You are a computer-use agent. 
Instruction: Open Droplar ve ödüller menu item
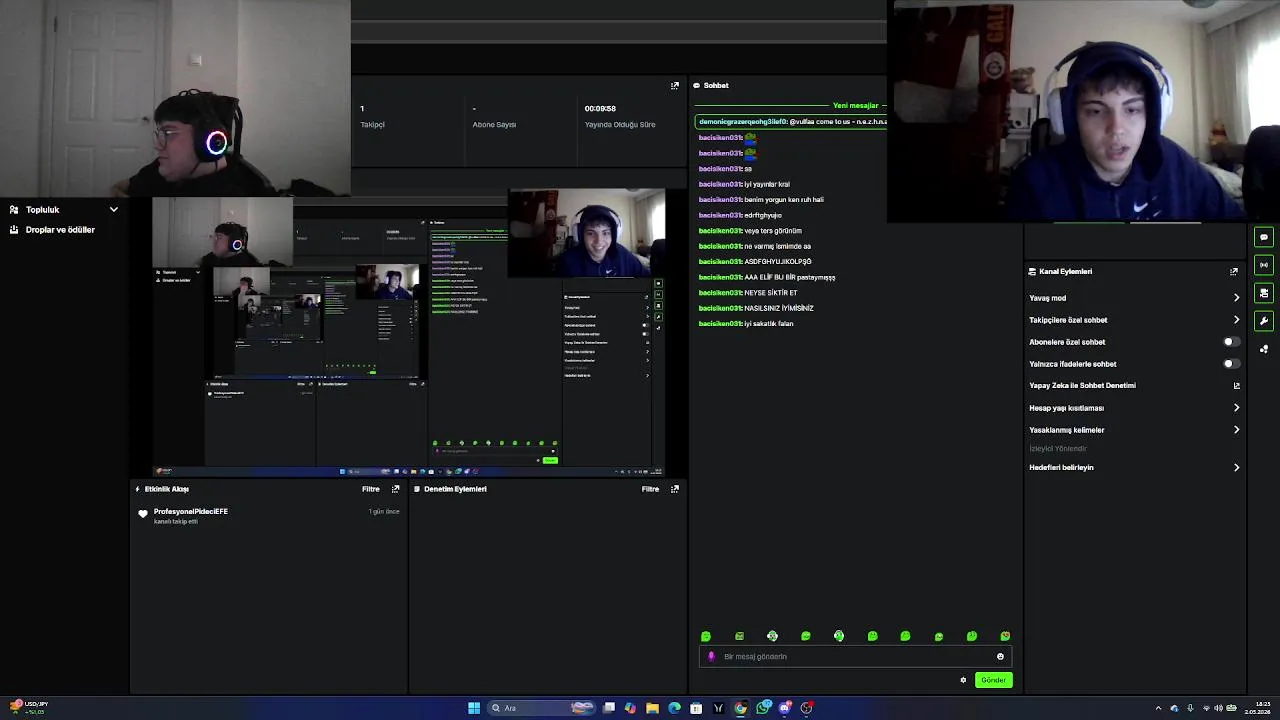pyautogui.click(x=60, y=230)
